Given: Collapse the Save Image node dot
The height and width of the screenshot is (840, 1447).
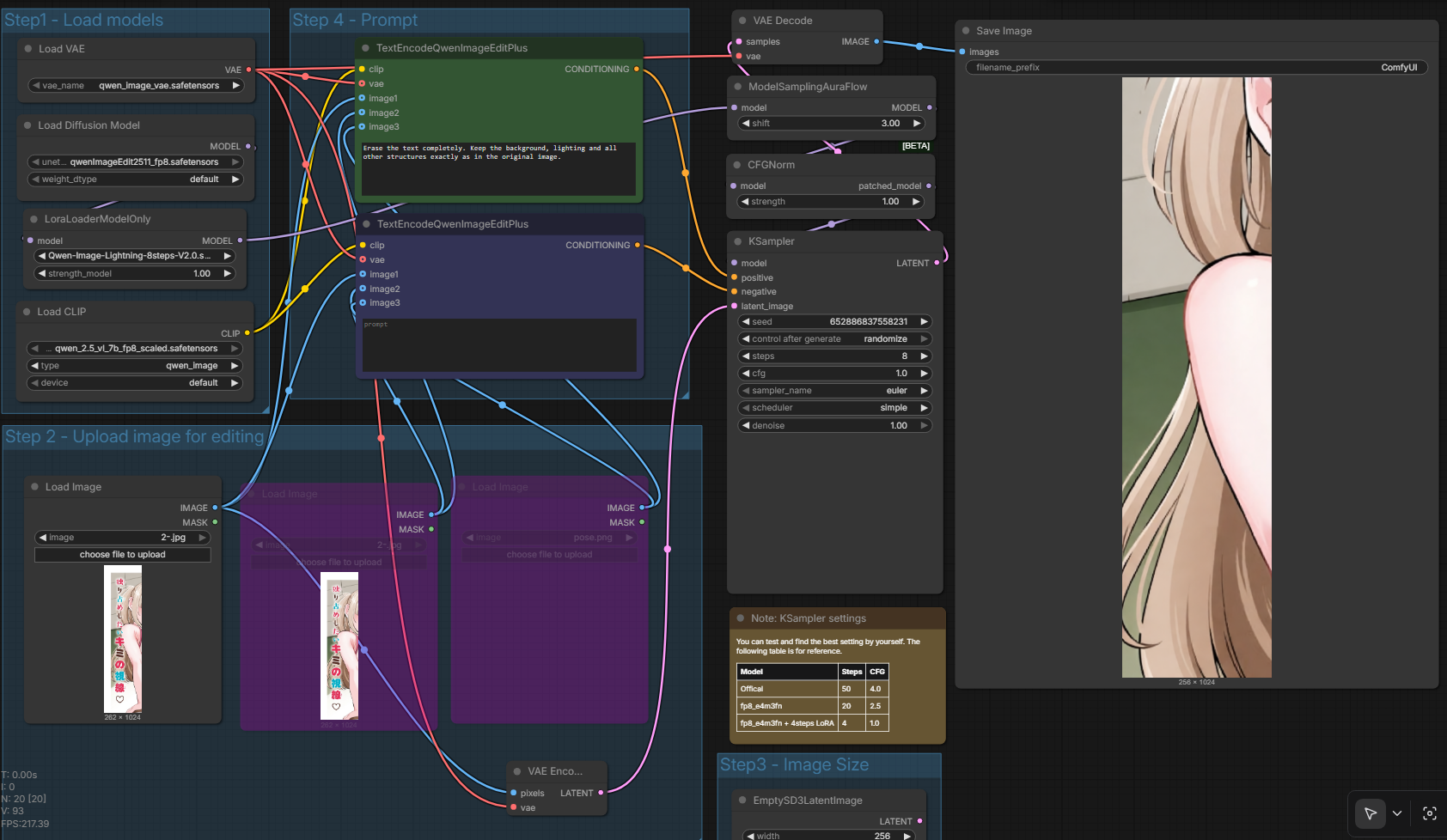Looking at the screenshot, I should click(x=966, y=31).
